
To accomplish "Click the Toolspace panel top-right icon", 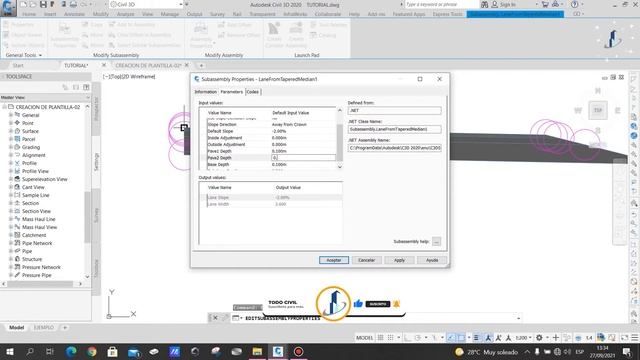I will [x=86, y=87].
